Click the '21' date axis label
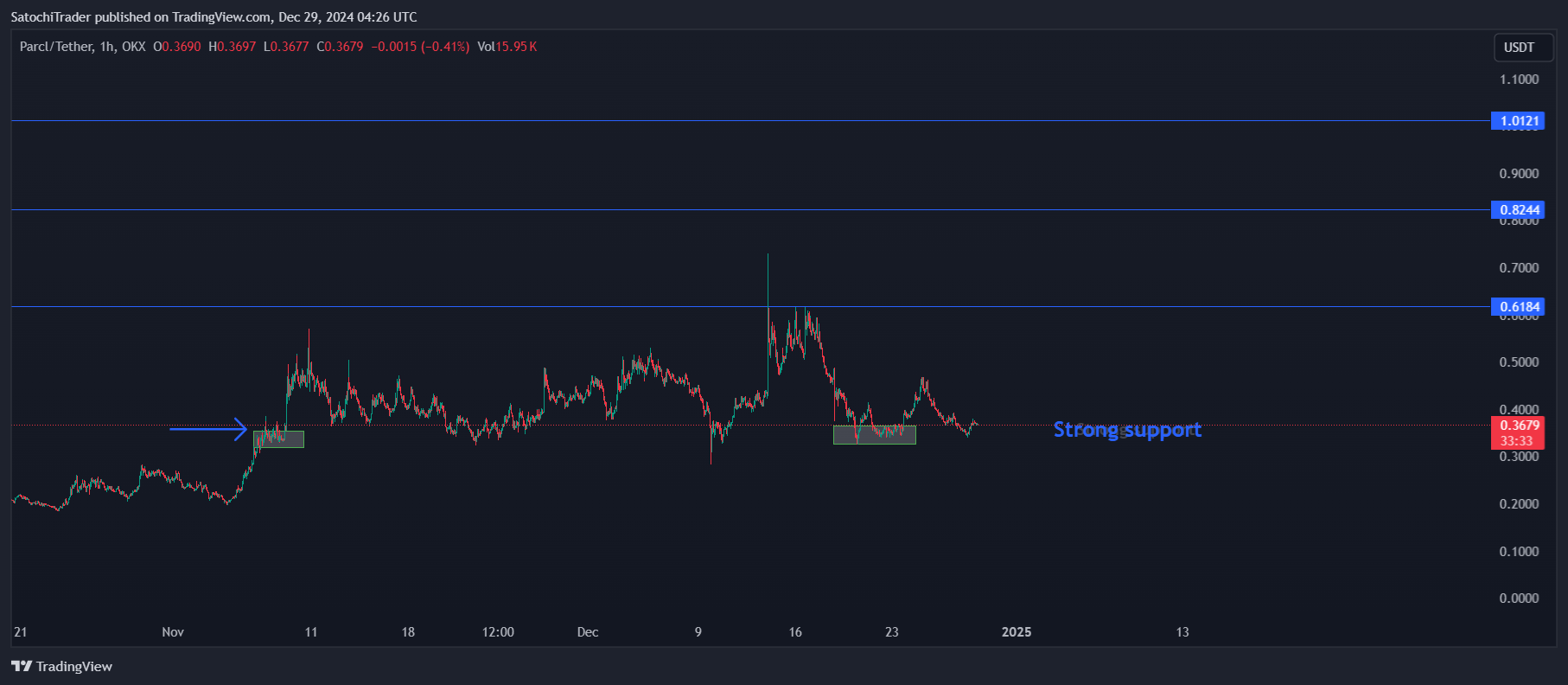This screenshot has width=1568, height=685. click(20, 632)
